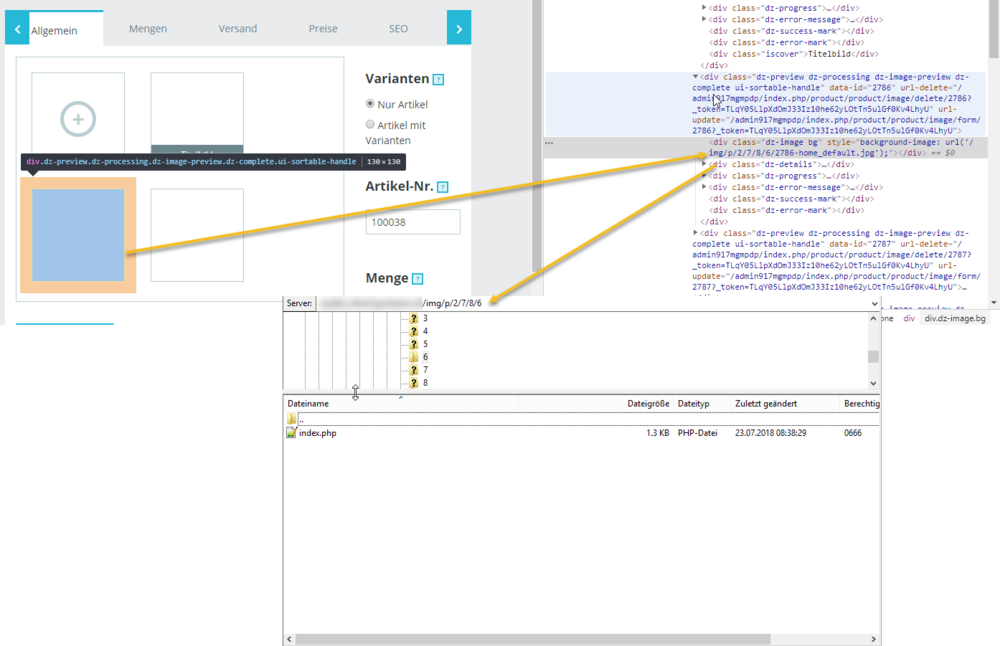Screen dimensions: 1000x646
Task: Click the Artikel-Nr. input showing 100038
Action: 412,222
